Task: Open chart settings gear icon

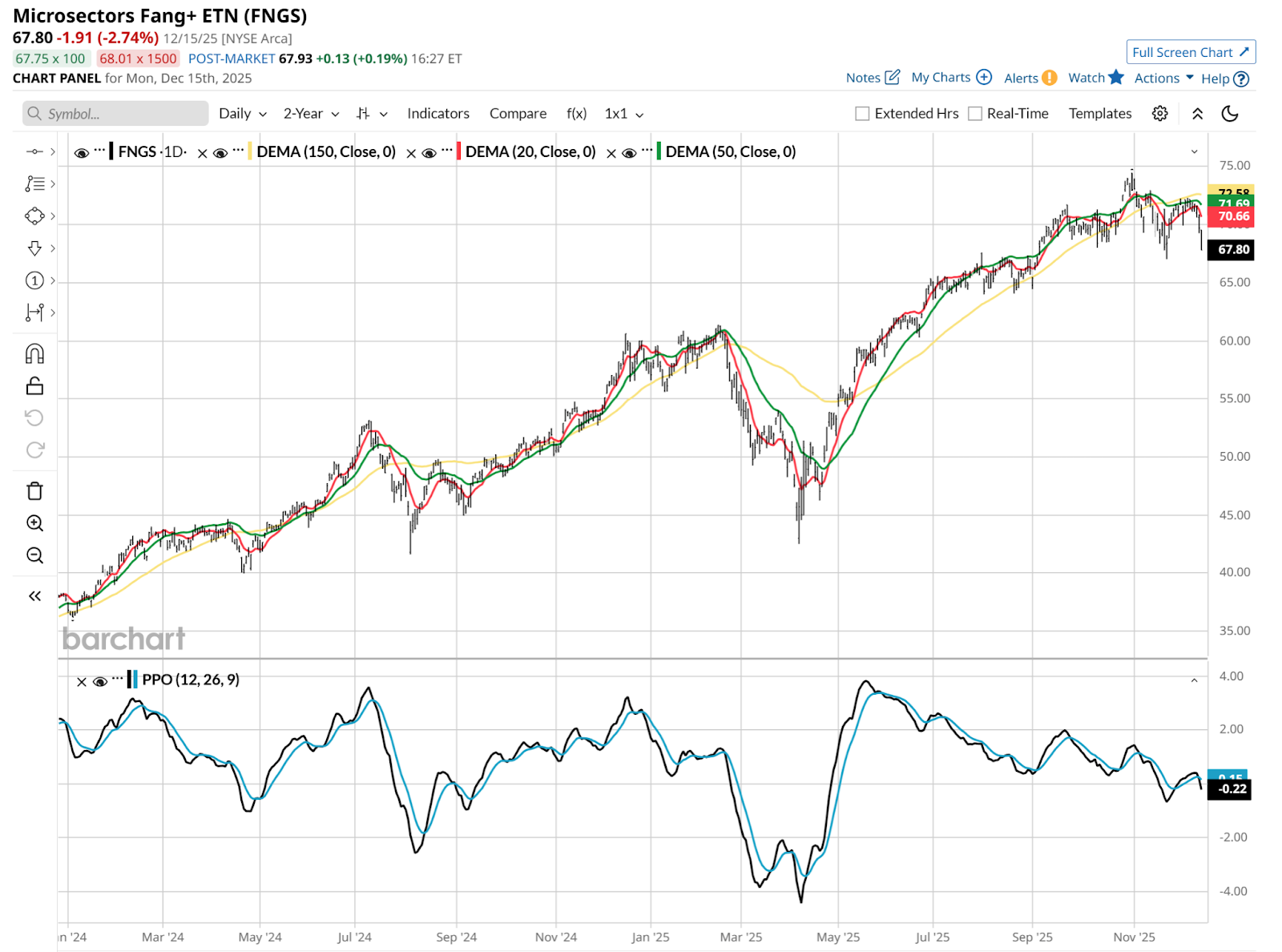Action: [x=1159, y=114]
